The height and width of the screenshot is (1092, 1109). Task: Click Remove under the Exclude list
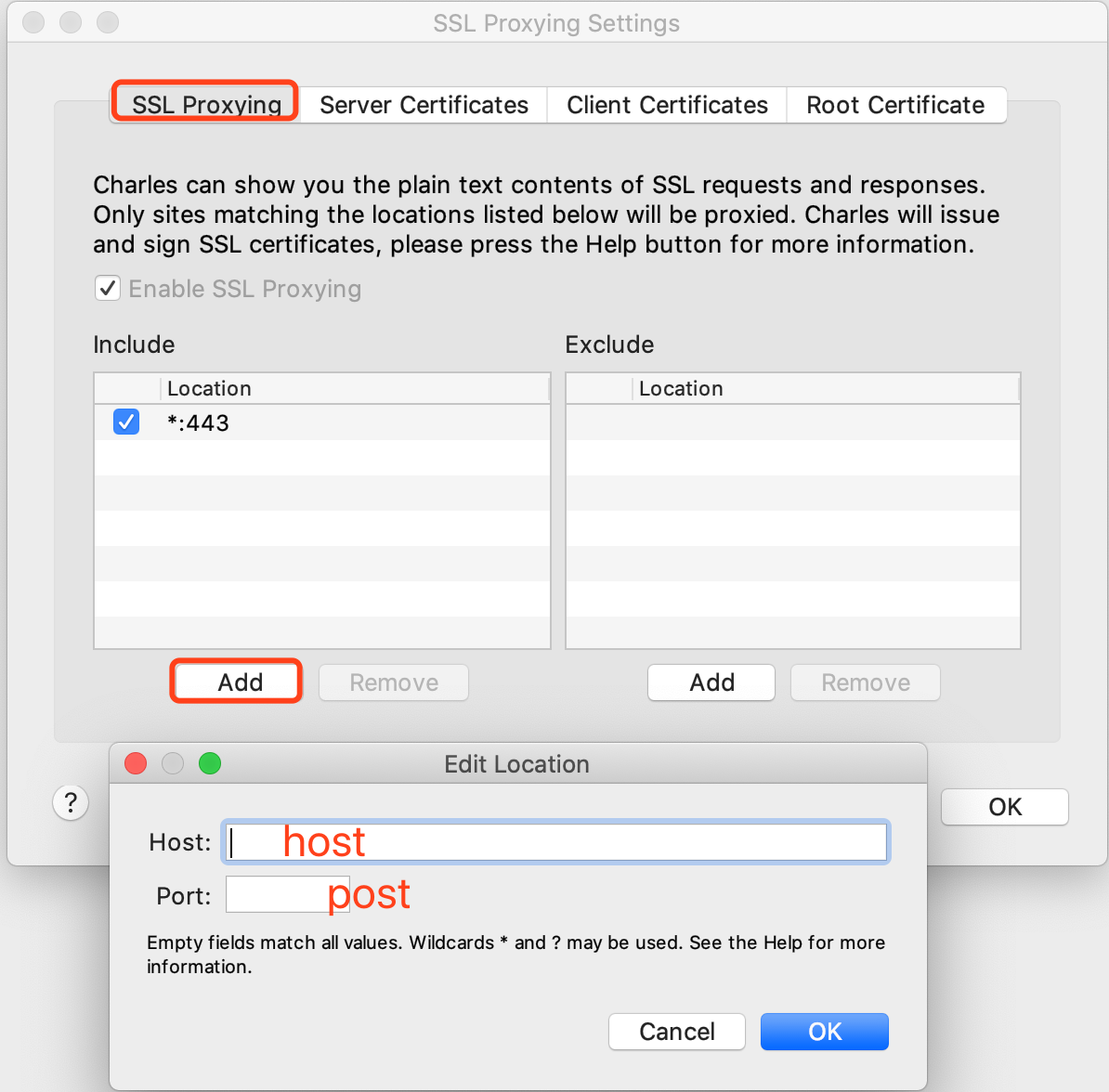click(x=864, y=682)
